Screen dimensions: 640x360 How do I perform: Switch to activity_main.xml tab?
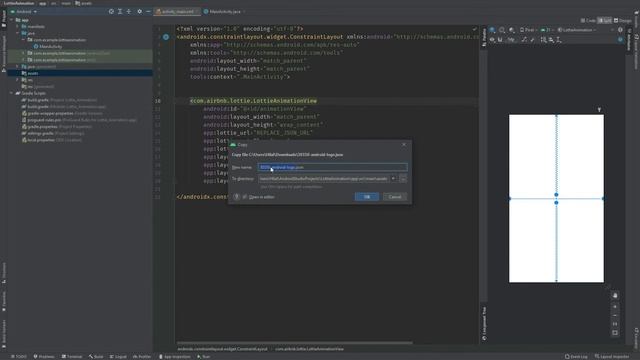click(176, 11)
